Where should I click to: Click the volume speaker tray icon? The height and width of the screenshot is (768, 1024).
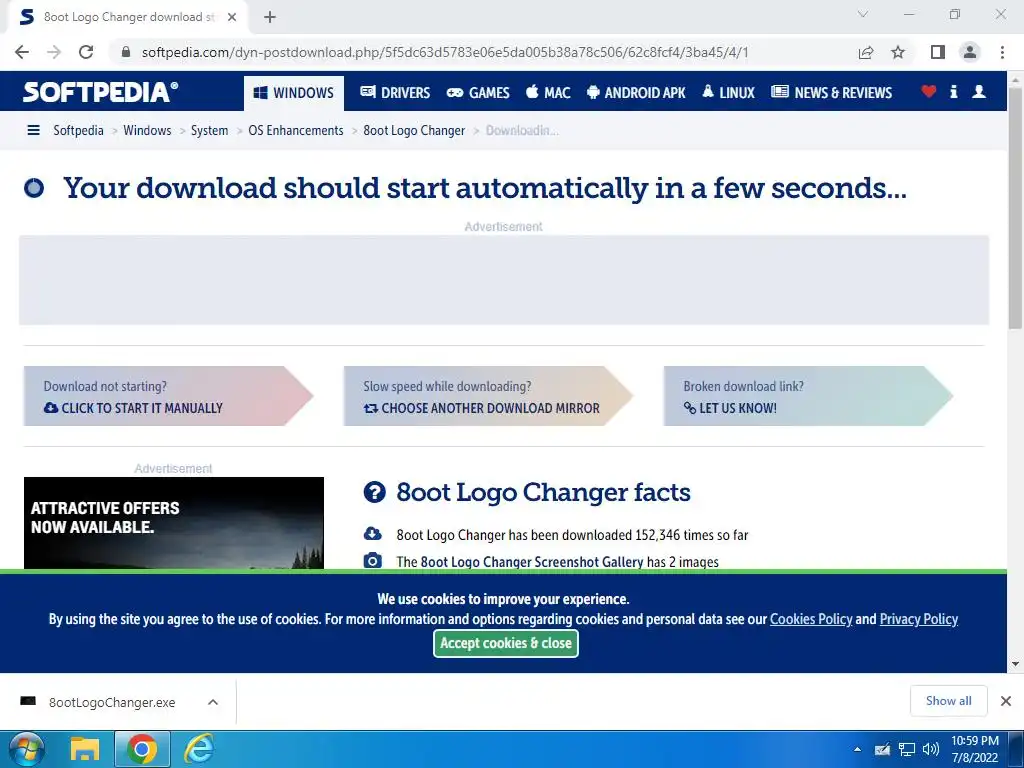tap(930, 749)
